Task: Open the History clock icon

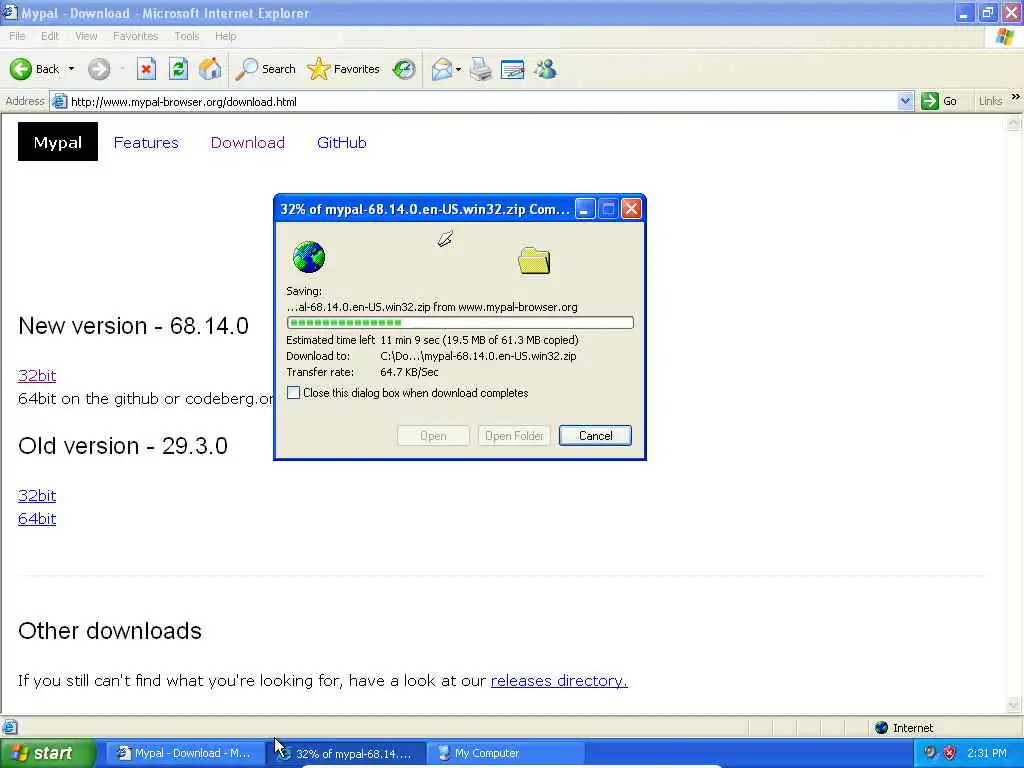Action: 404,69
